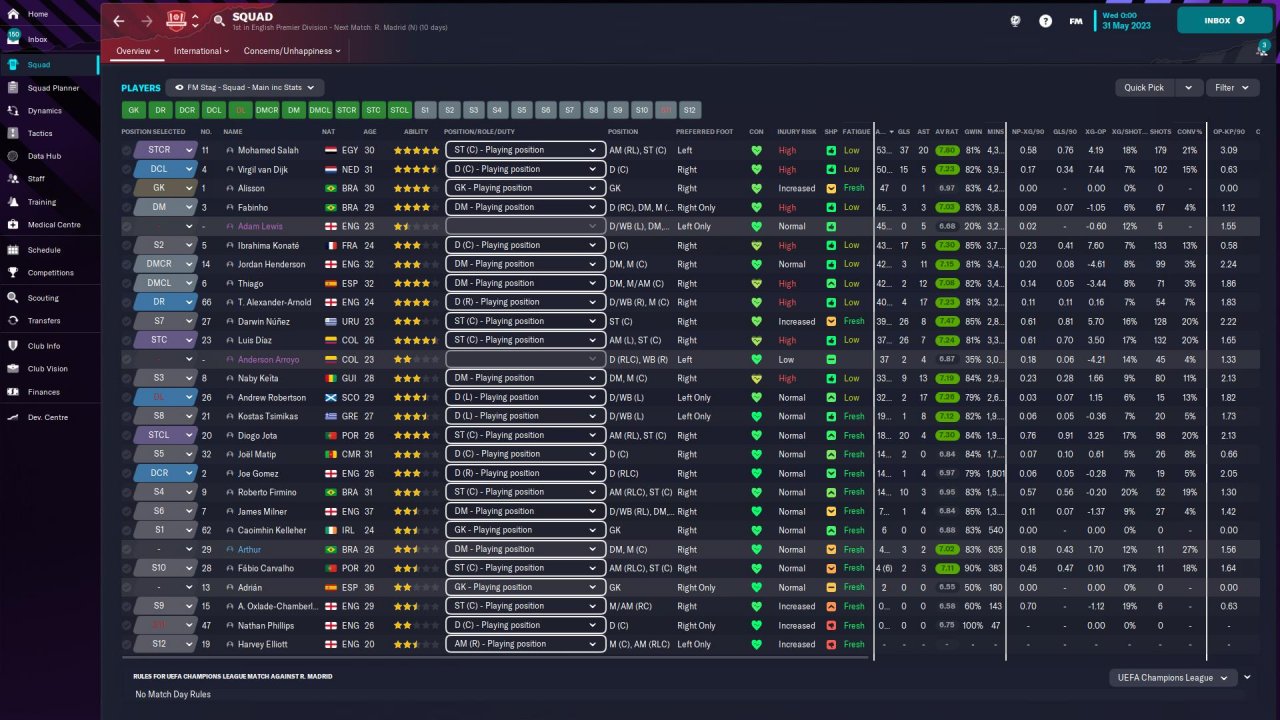Image resolution: width=1280 pixels, height=720 pixels.
Task: Open the Competitions trophy icon
Action: [13, 272]
